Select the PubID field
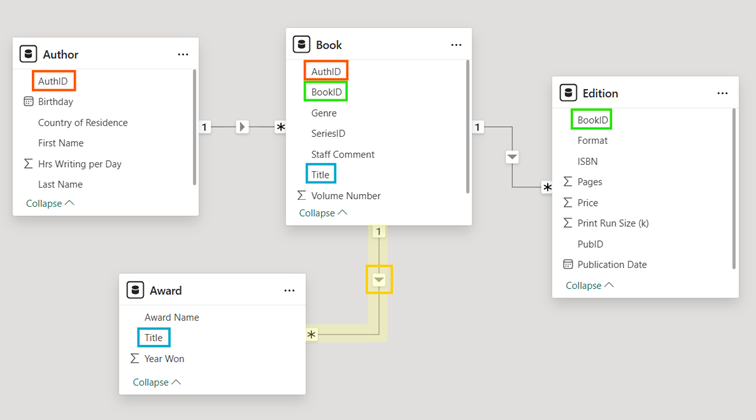Image resolution: width=756 pixels, height=420 pixels. [x=590, y=244]
